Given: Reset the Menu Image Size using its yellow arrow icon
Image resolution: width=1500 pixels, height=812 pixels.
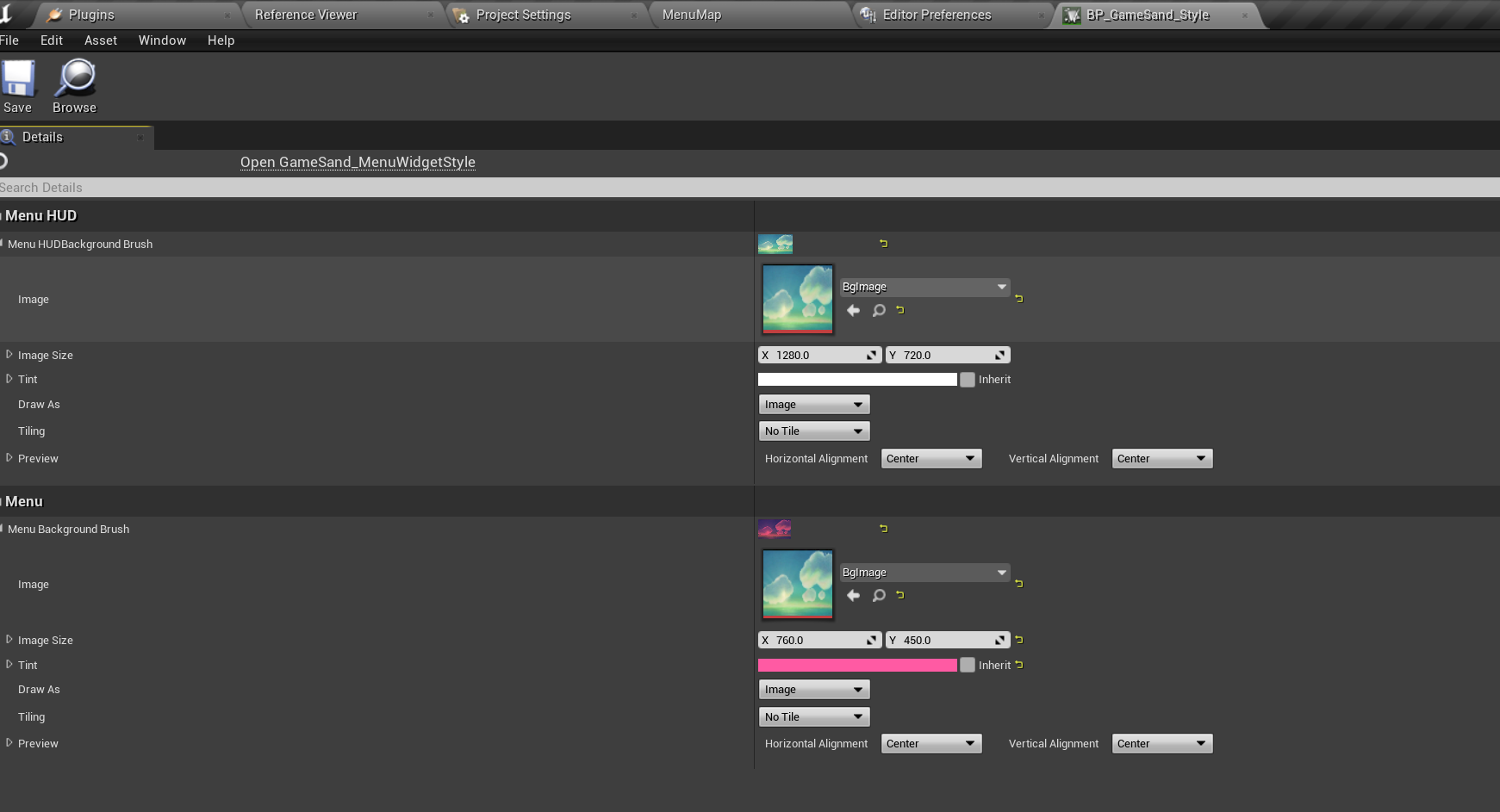Looking at the screenshot, I should (x=1018, y=640).
